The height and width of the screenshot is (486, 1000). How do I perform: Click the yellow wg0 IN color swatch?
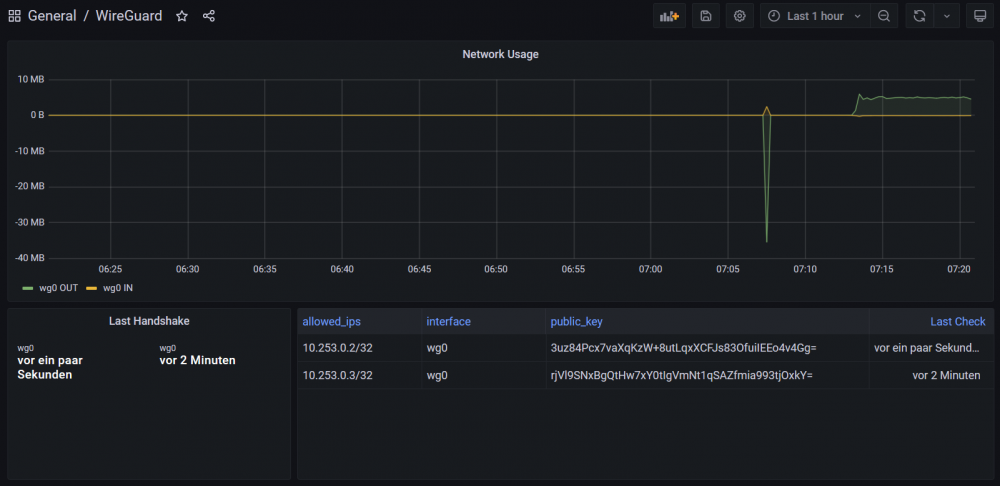(91, 288)
